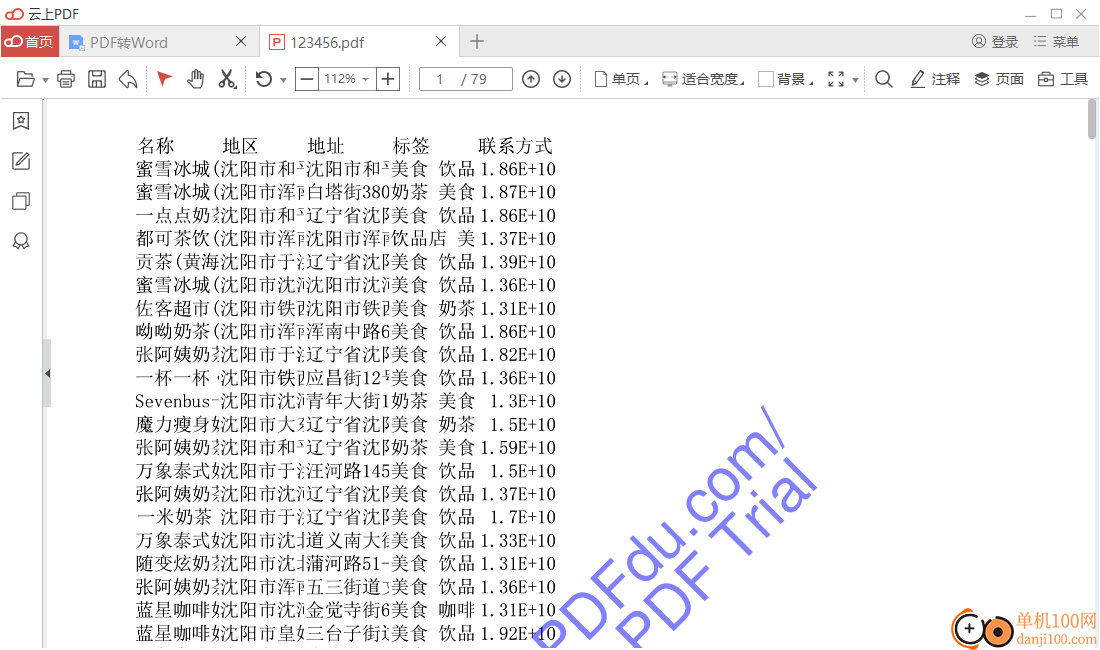Screen dimensions: 1100x650
Task: Open the rotate options dropdown arrow
Action: pyautogui.click(x=283, y=80)
